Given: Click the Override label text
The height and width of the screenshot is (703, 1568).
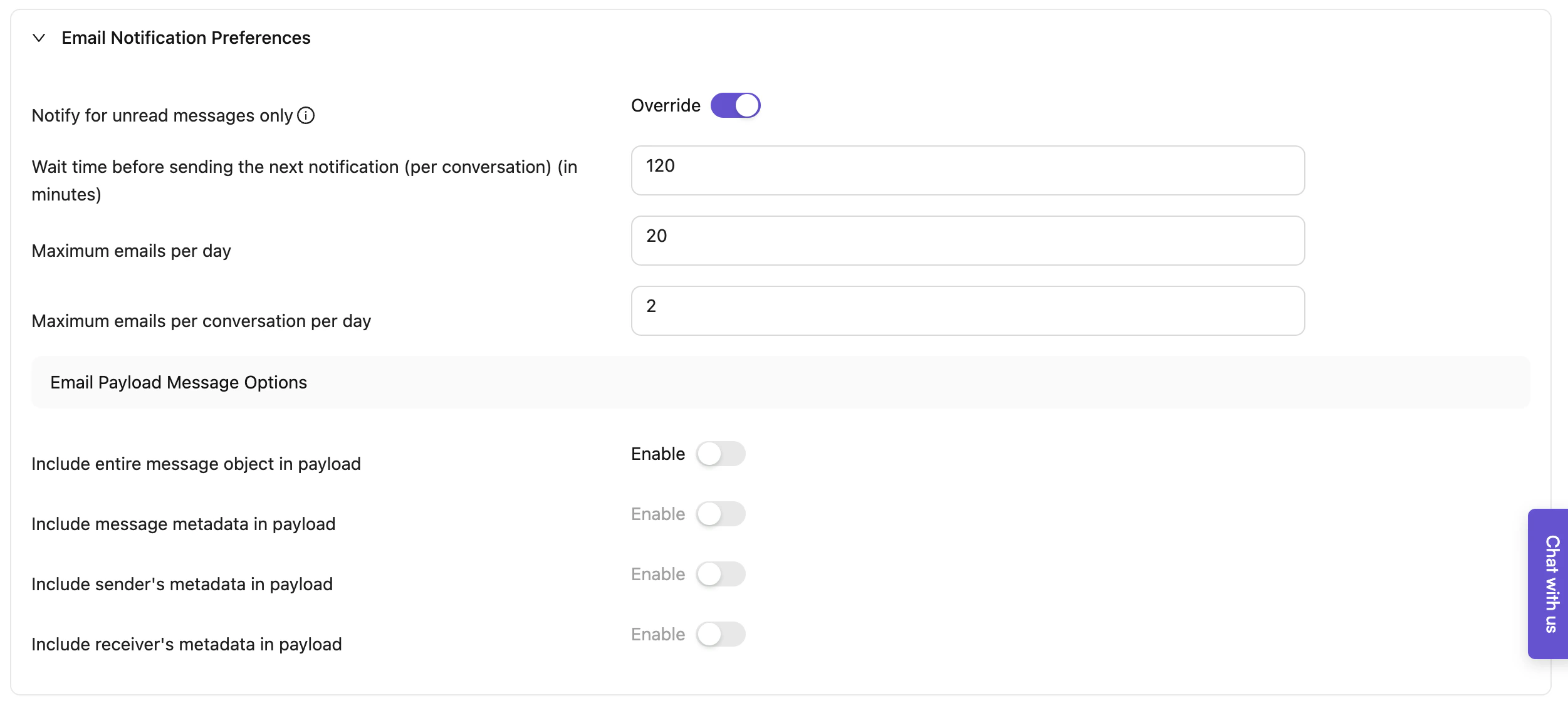Looking at the screenshot, I should click(665, 106).
